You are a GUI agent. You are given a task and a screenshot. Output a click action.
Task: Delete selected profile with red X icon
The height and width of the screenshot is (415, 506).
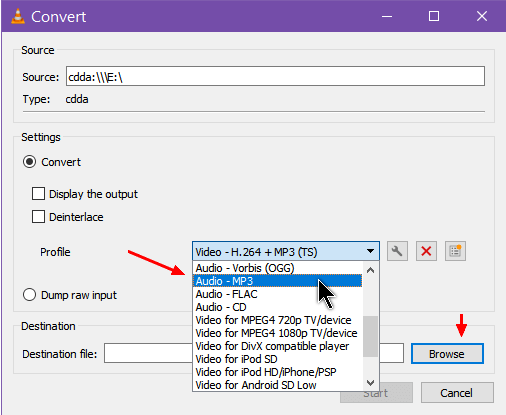426,251
